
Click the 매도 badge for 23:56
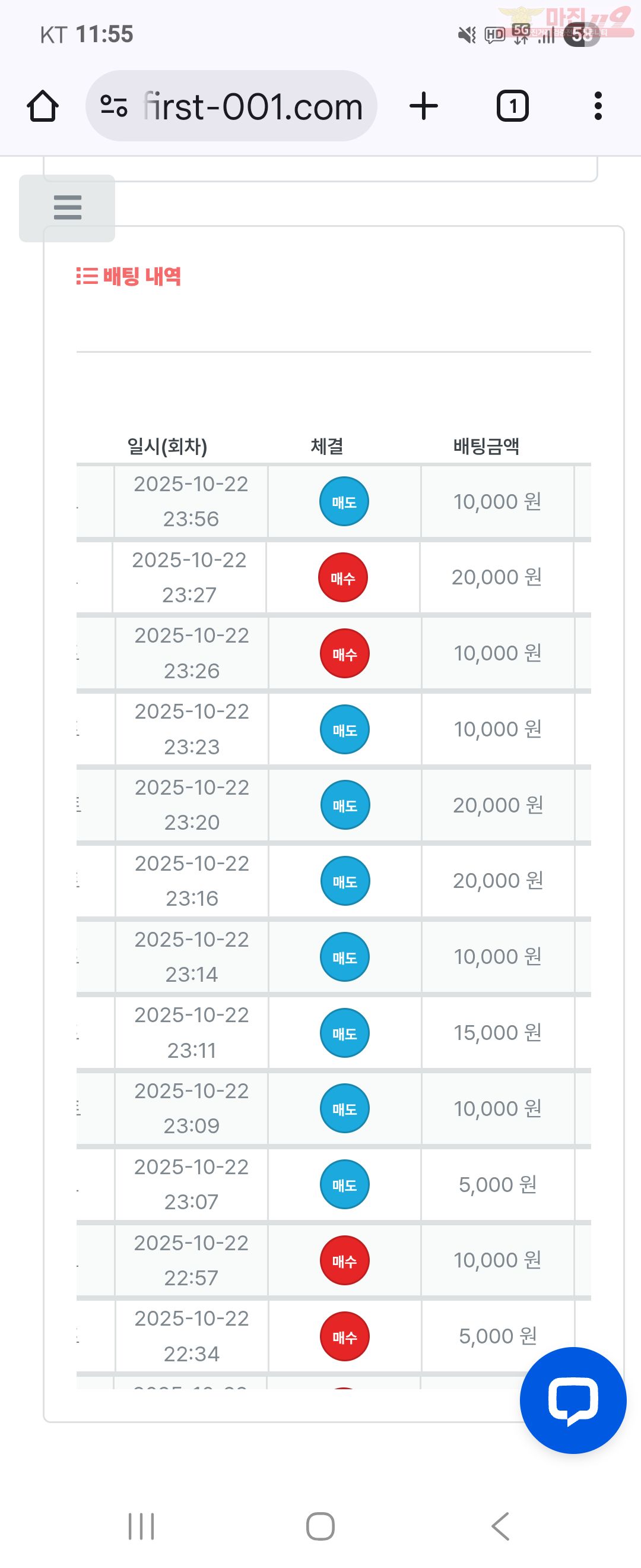tap(344, 501)
